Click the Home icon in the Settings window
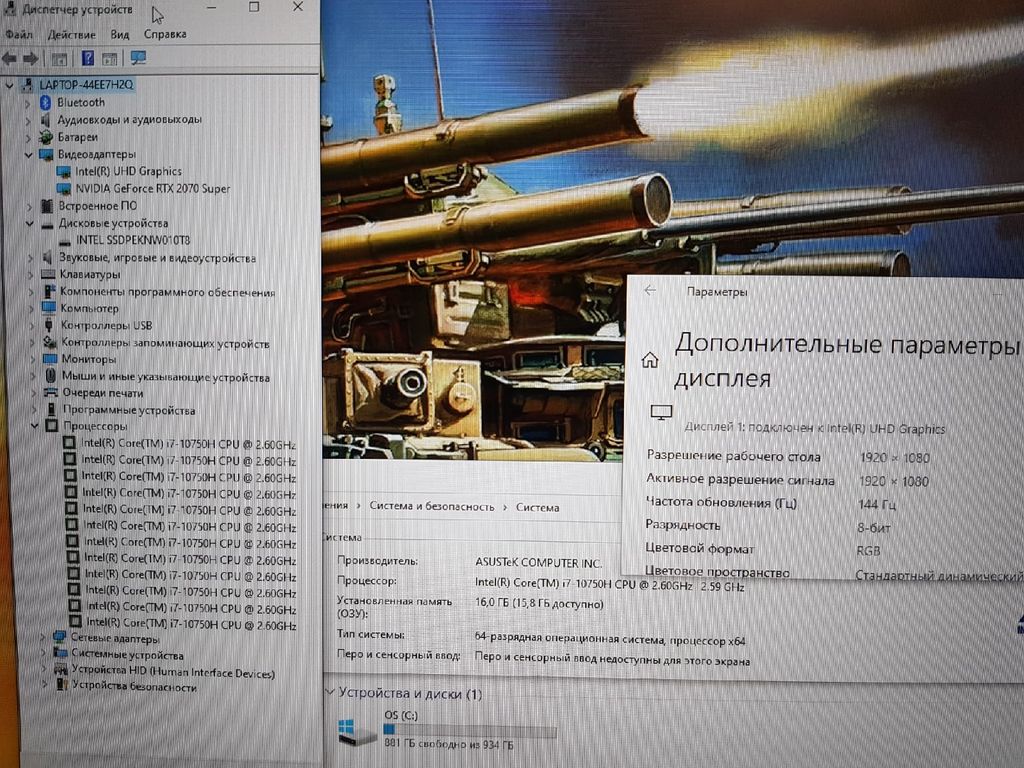The image size is (1024, 768). pyautogui.click(x=650, y=360)
